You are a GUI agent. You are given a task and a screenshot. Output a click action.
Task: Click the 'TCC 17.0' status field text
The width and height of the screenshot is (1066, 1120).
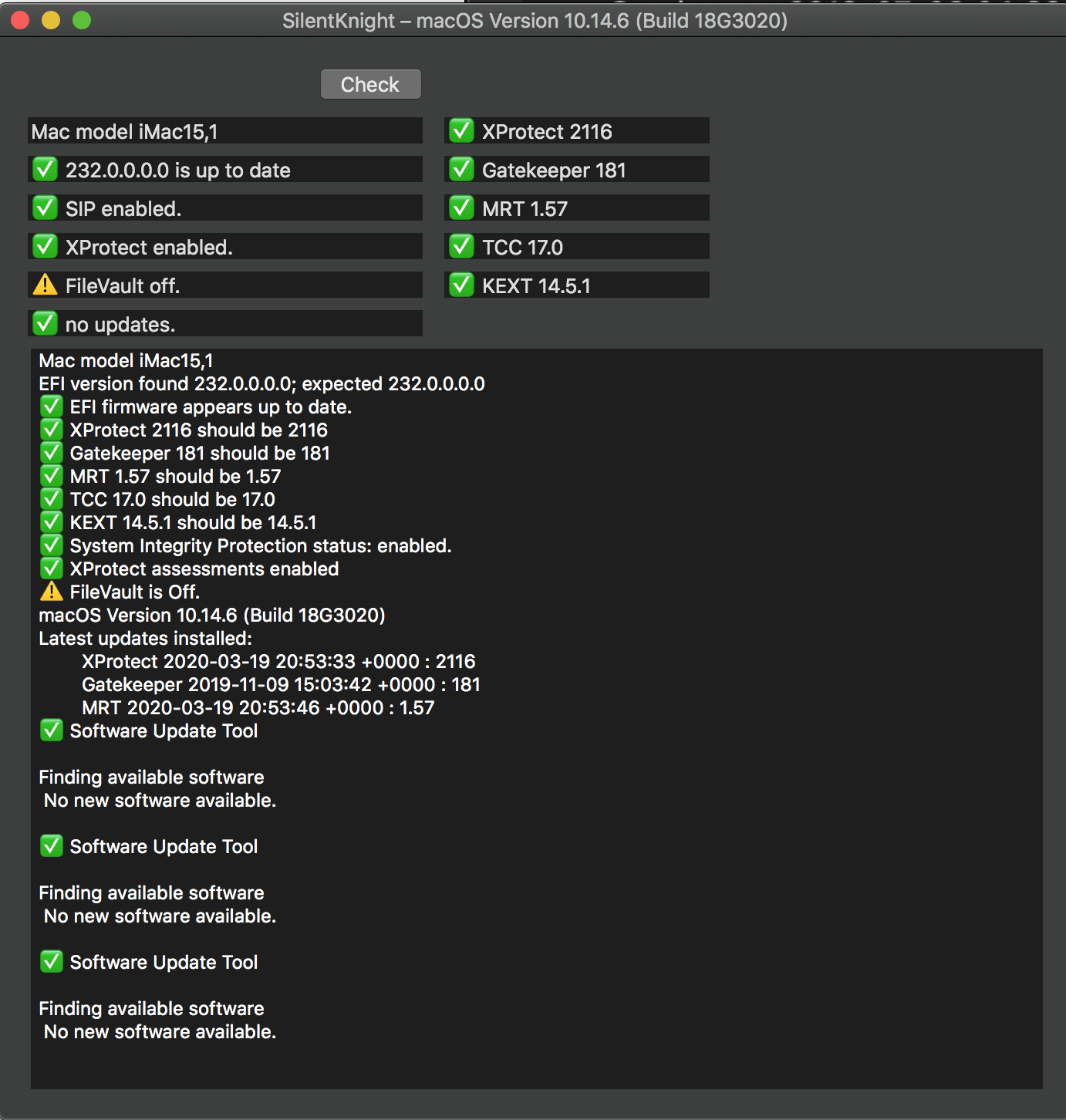[522, 247]
